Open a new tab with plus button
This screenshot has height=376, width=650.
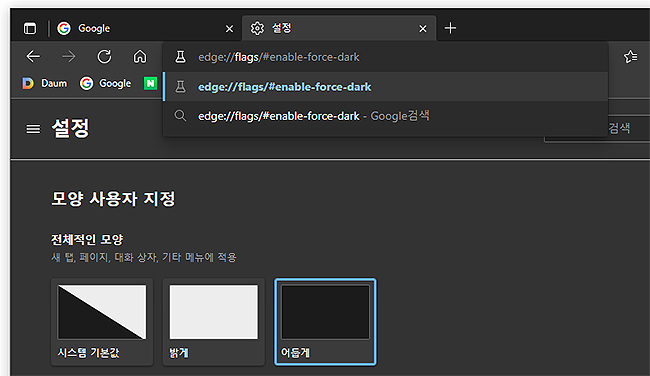[450, 28]
